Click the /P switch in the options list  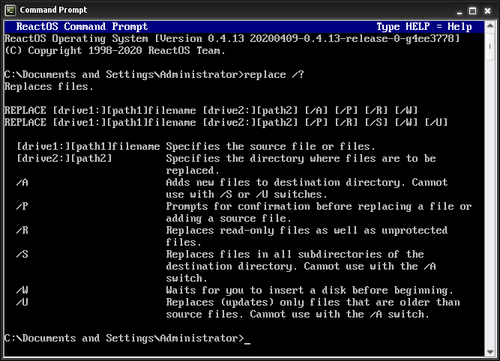pyautogui.click(x=22, y=206)
